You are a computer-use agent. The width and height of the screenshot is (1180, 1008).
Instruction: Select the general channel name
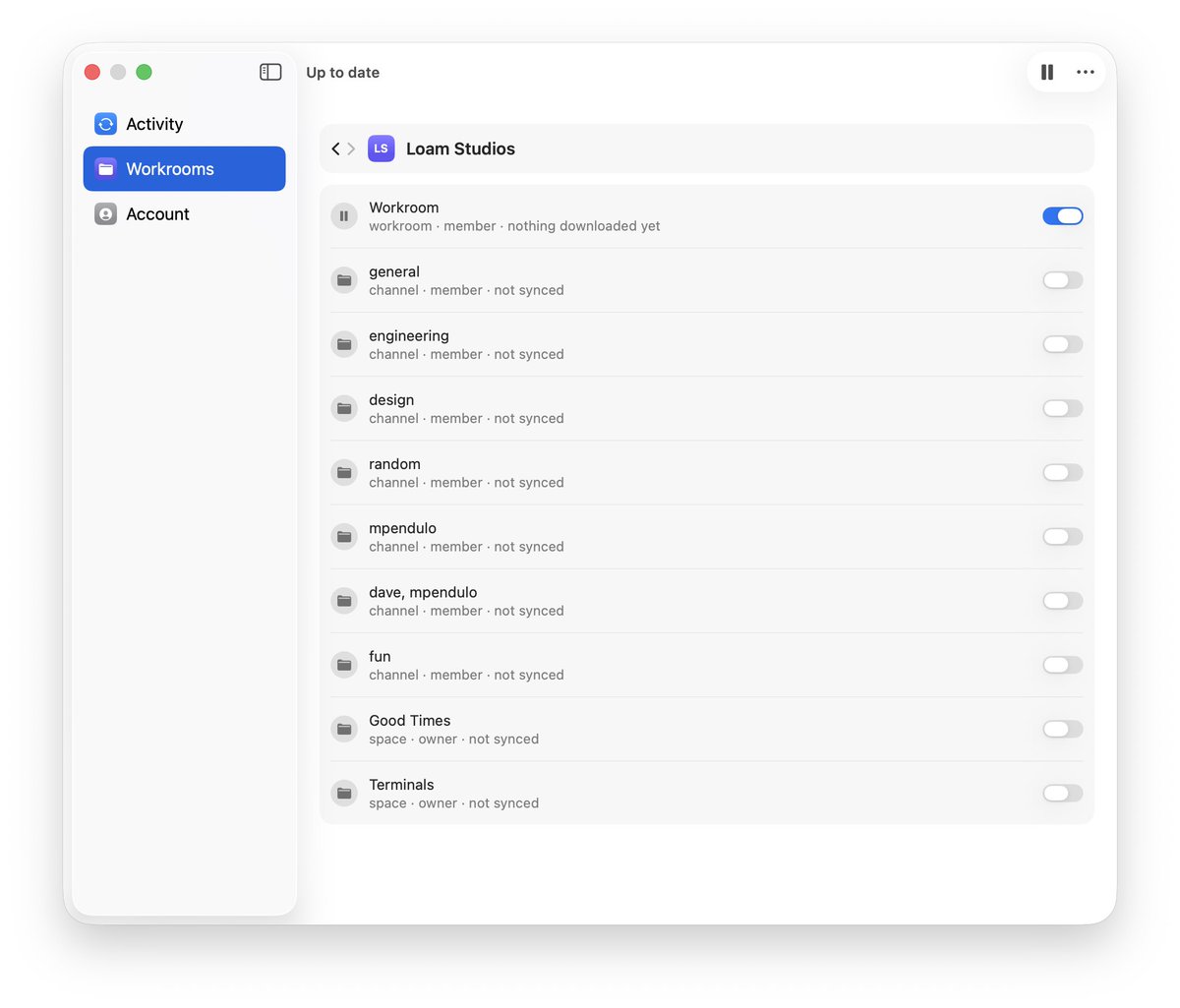(x=394, y=271)
